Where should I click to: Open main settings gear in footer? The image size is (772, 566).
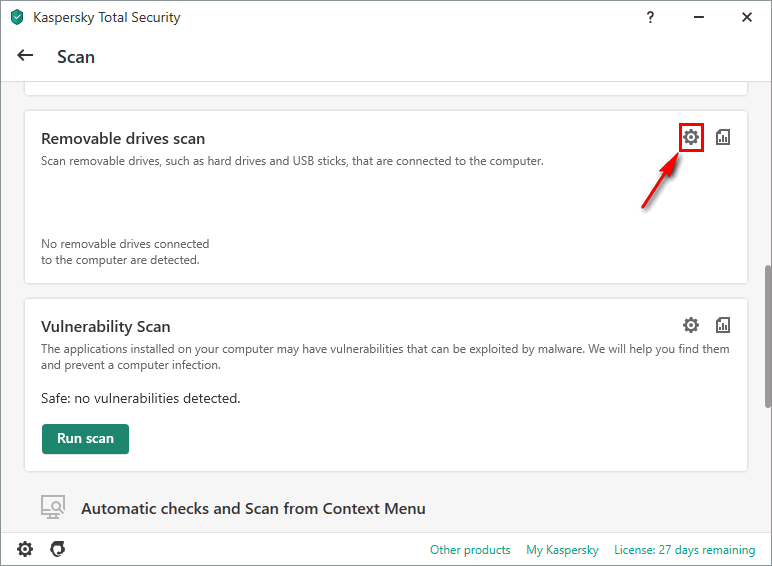point(25,549)
